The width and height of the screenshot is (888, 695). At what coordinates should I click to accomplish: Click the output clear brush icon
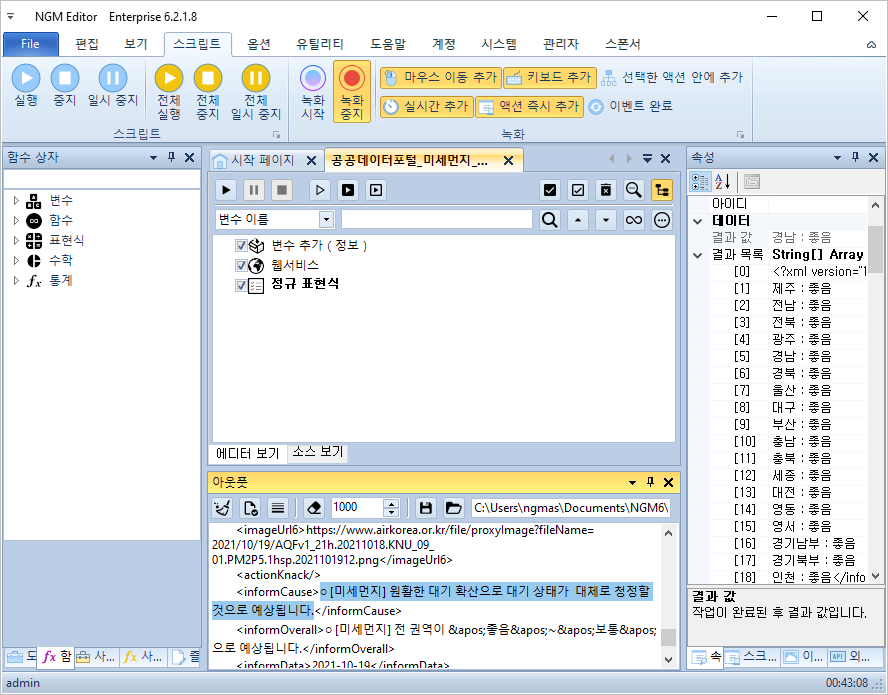click(x=223, y=508)
